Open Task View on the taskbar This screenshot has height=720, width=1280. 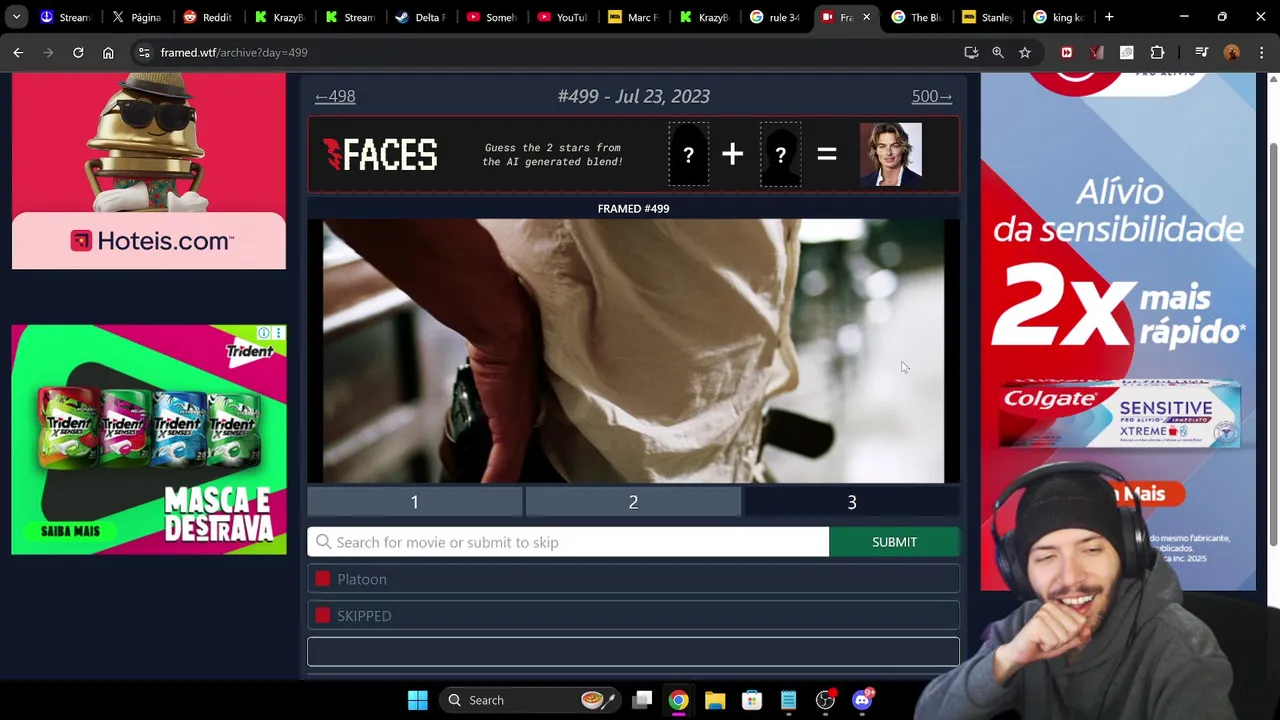(642, 700)
